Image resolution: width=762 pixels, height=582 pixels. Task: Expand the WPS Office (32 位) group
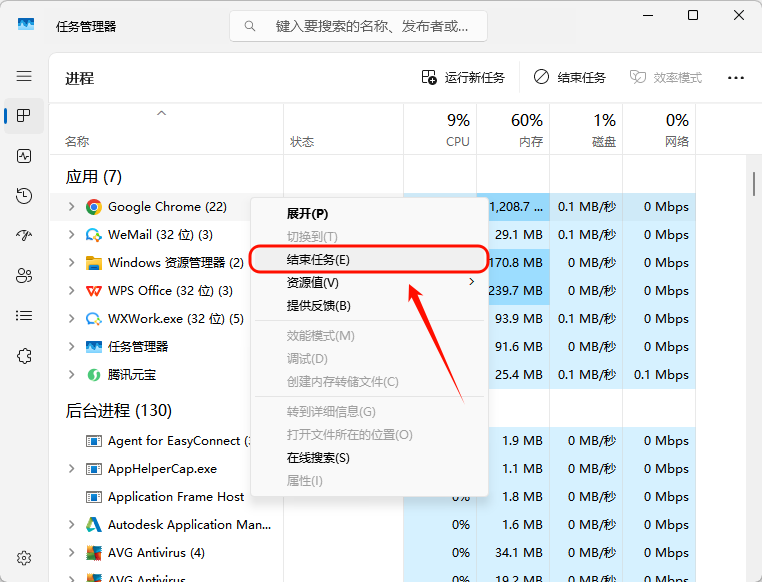click(x=71, y=291)
